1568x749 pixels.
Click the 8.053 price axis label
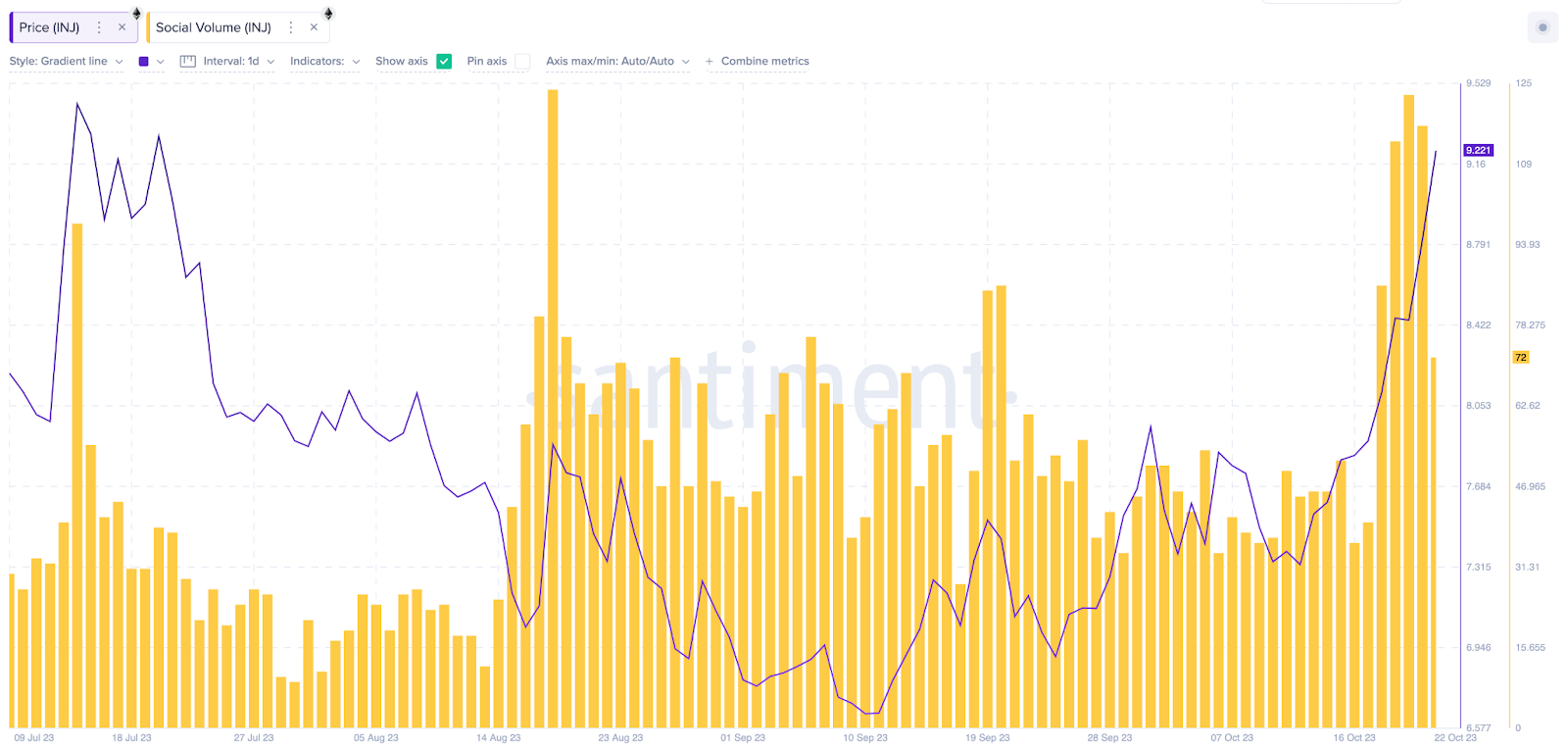1478,405
